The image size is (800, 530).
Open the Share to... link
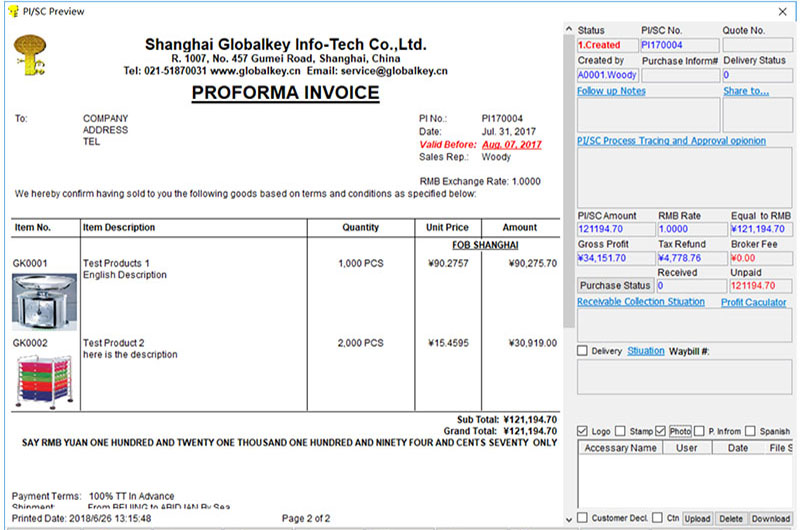tap(745, 91)
